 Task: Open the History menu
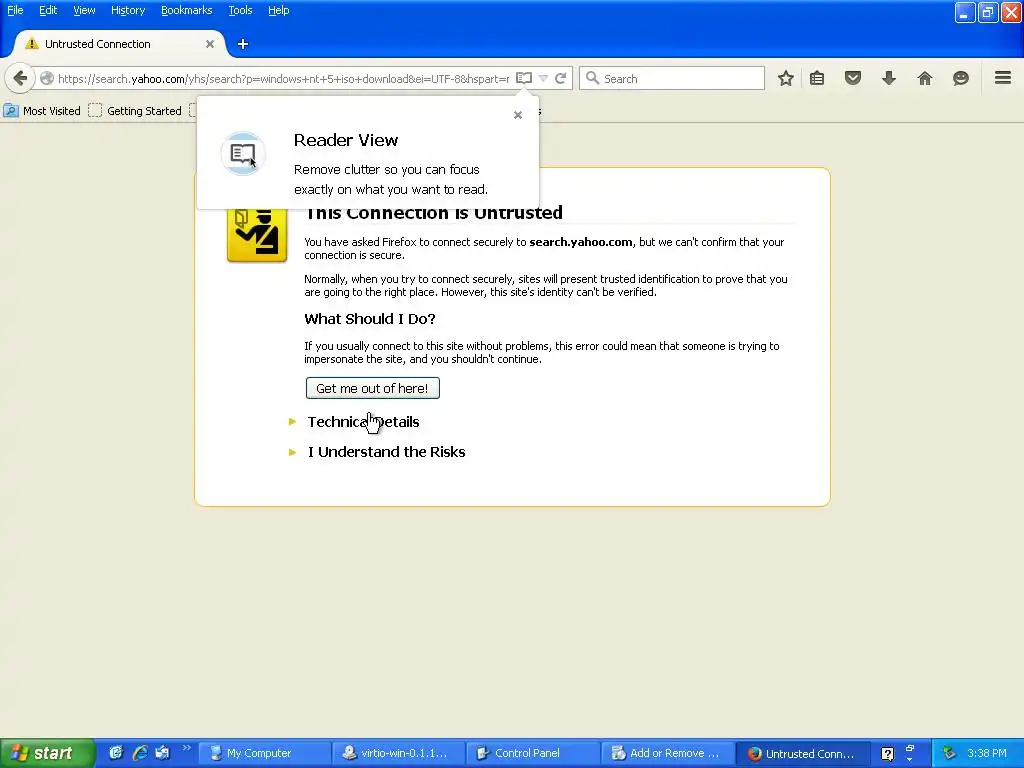128,10
